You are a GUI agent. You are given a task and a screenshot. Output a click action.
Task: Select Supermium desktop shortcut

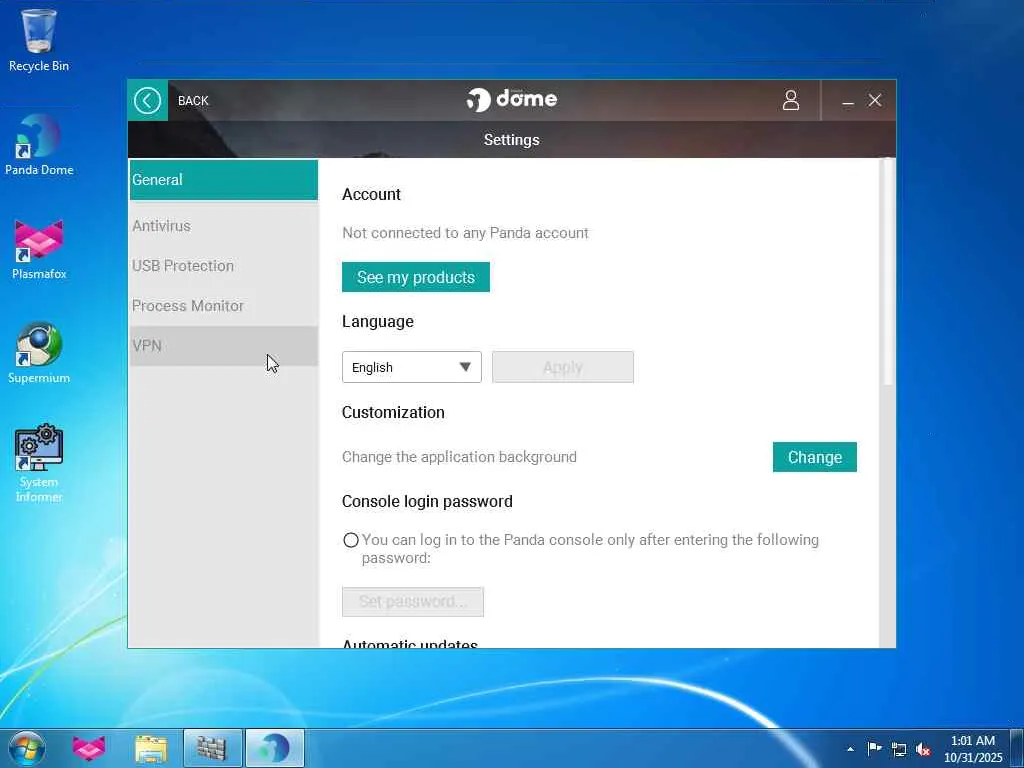pyautogui.click(x=39, y=353)
